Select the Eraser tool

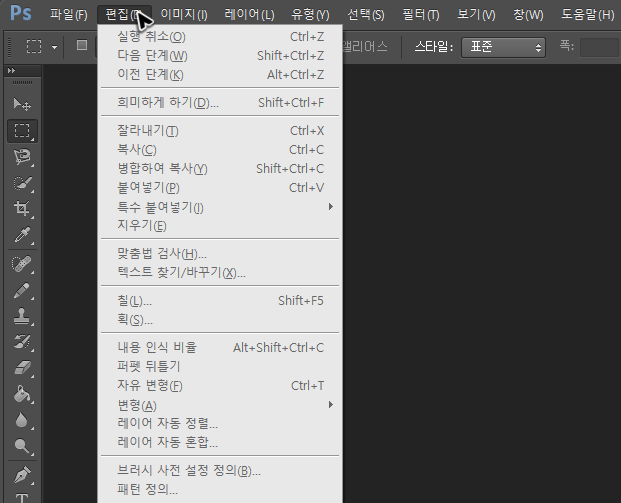pyautogui.click(x=22, y=368)
